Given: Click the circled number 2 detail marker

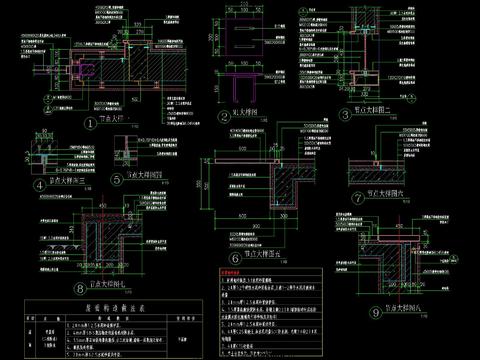Looking at the screenshot, I should 224,117.
